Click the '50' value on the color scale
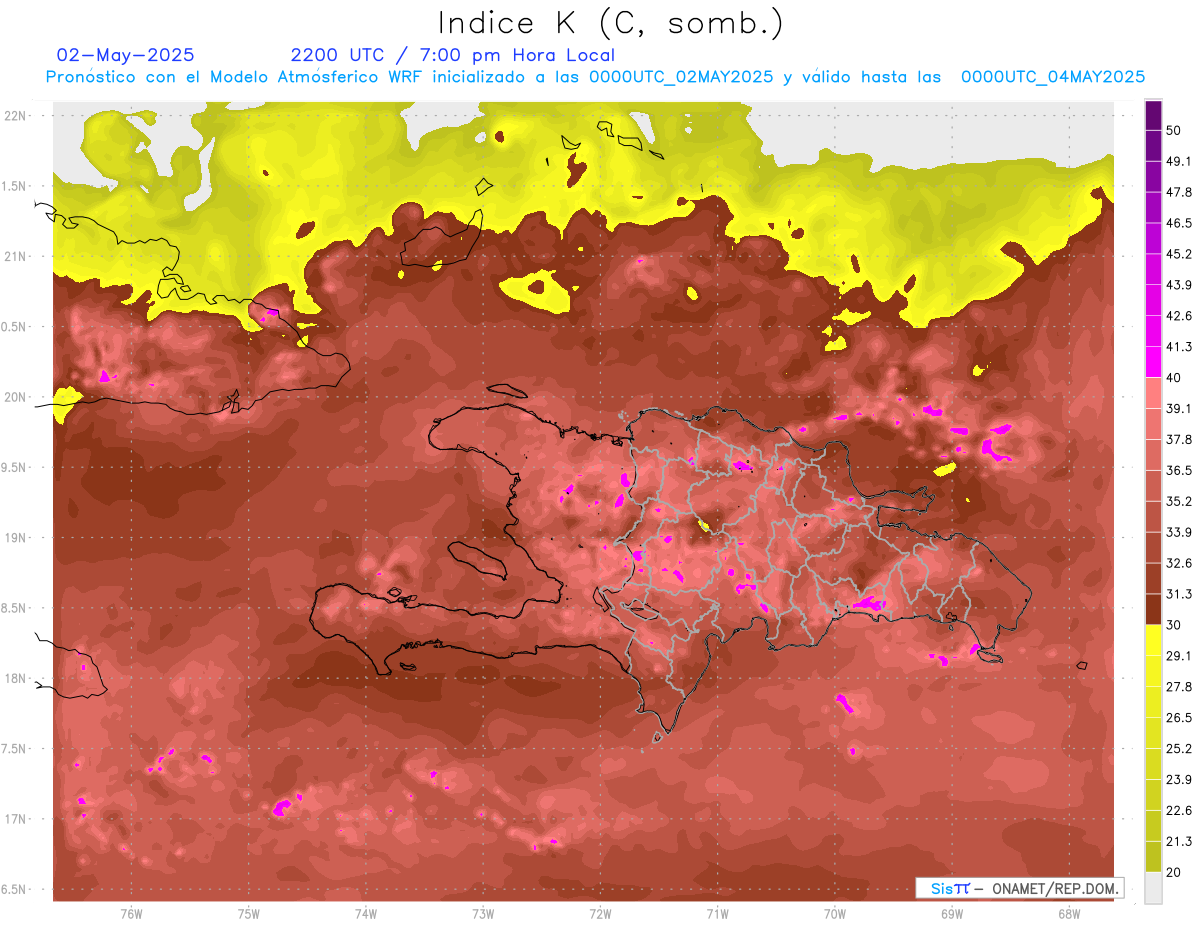1200x927 pixels. 1175,131
